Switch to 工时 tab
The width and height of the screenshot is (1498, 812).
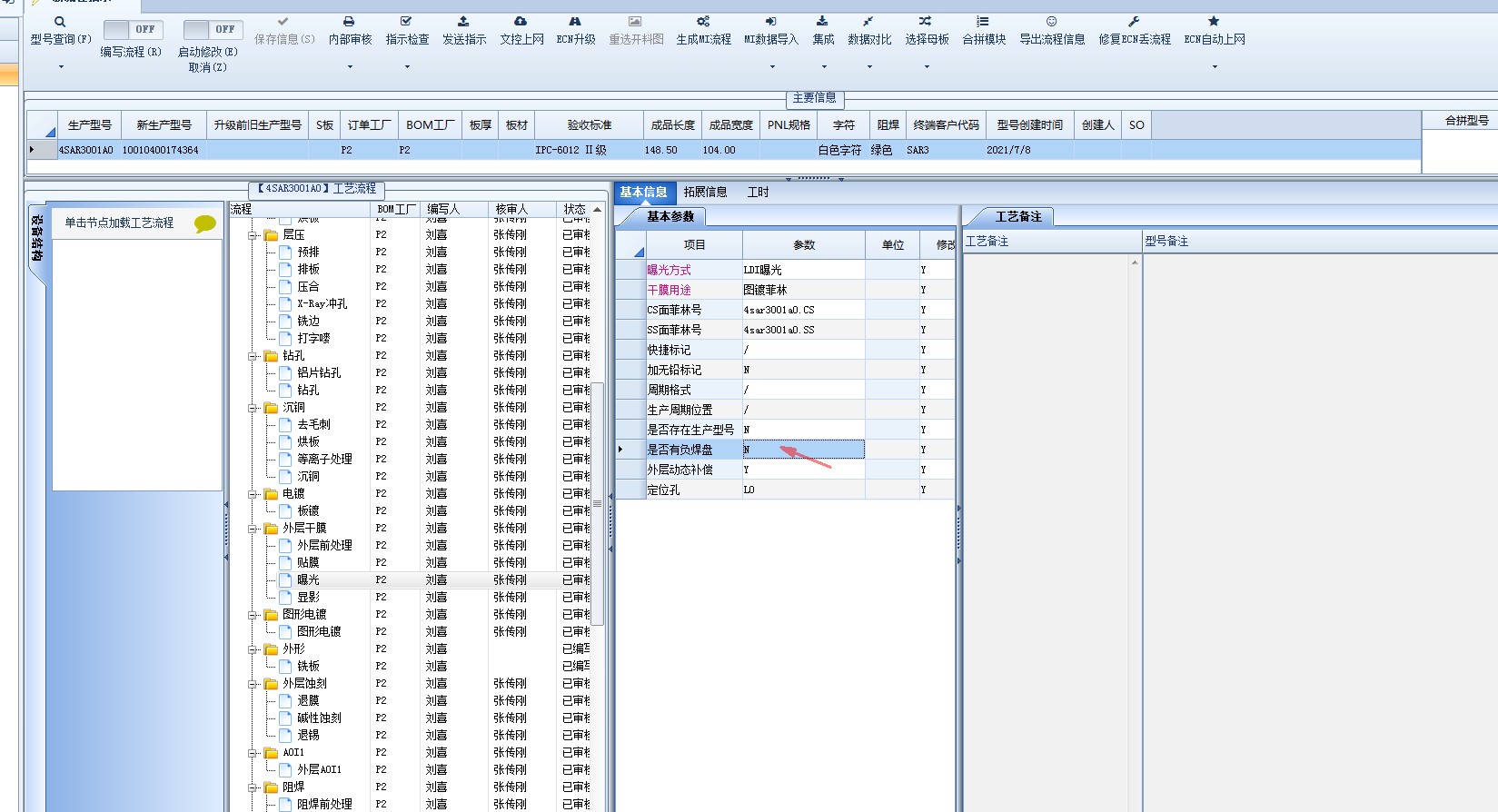(x=758, y=192)
